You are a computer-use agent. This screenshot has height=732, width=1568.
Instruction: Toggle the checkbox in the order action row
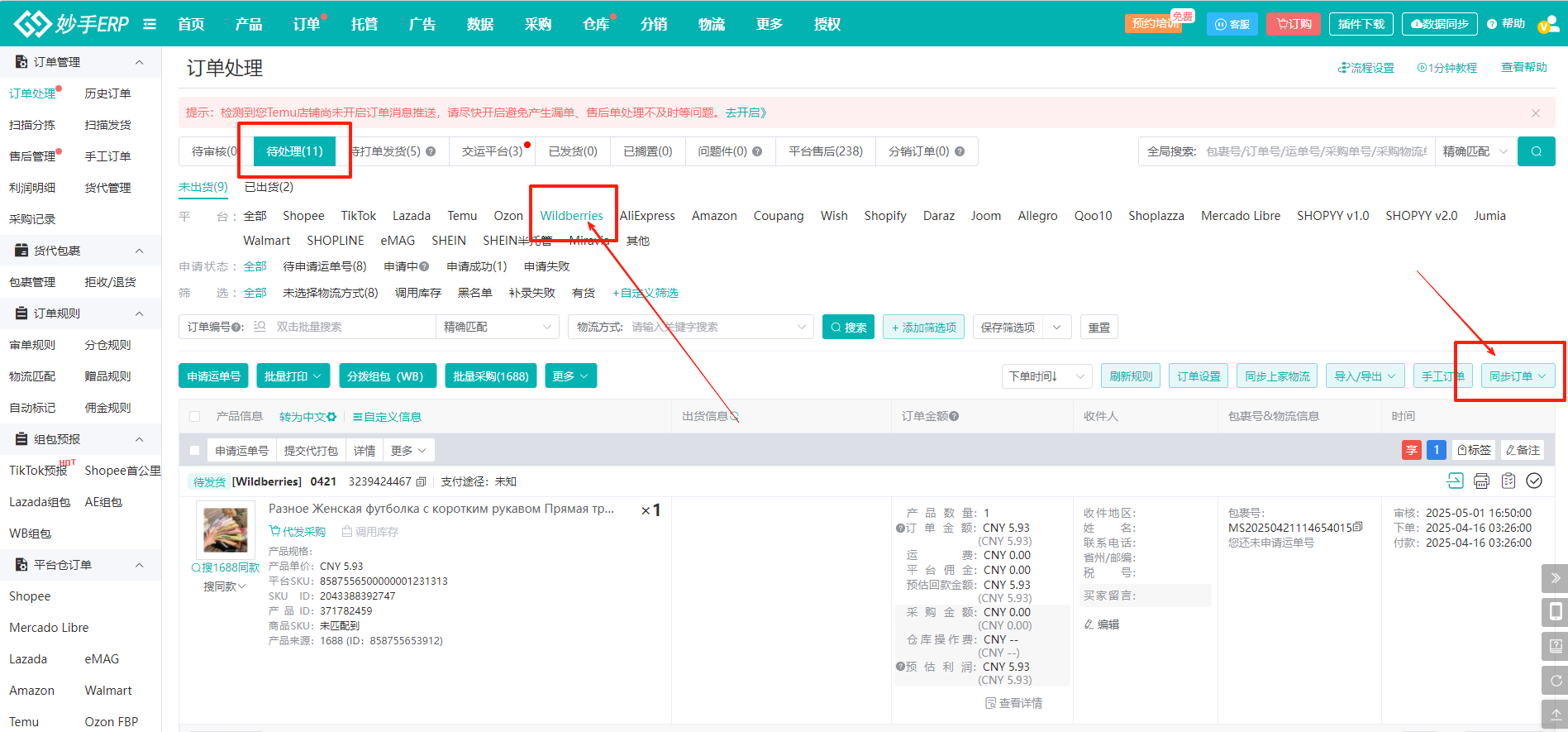(195, 451)
